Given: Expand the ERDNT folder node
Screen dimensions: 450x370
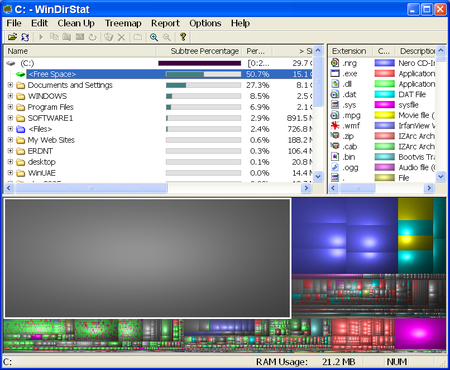Looking at the screenshot, I should point(10,151).
